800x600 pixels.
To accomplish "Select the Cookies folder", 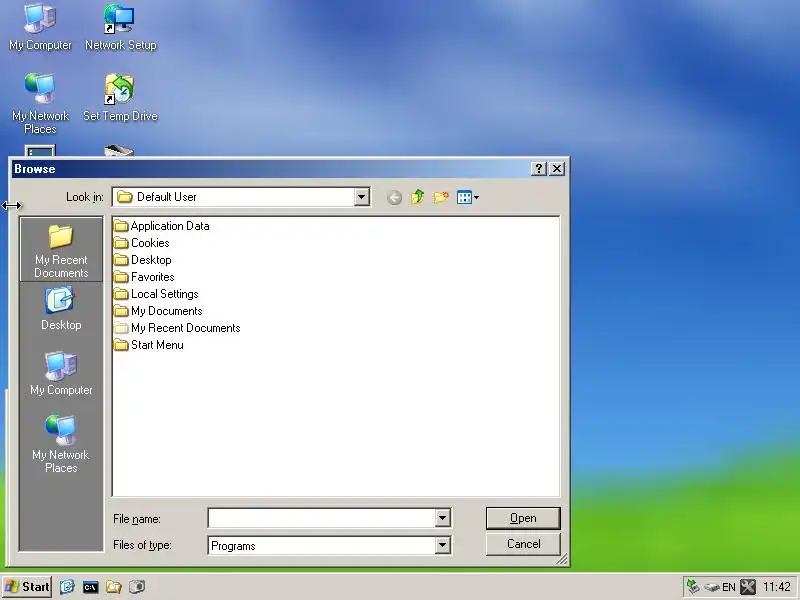I will pos(142,243).
